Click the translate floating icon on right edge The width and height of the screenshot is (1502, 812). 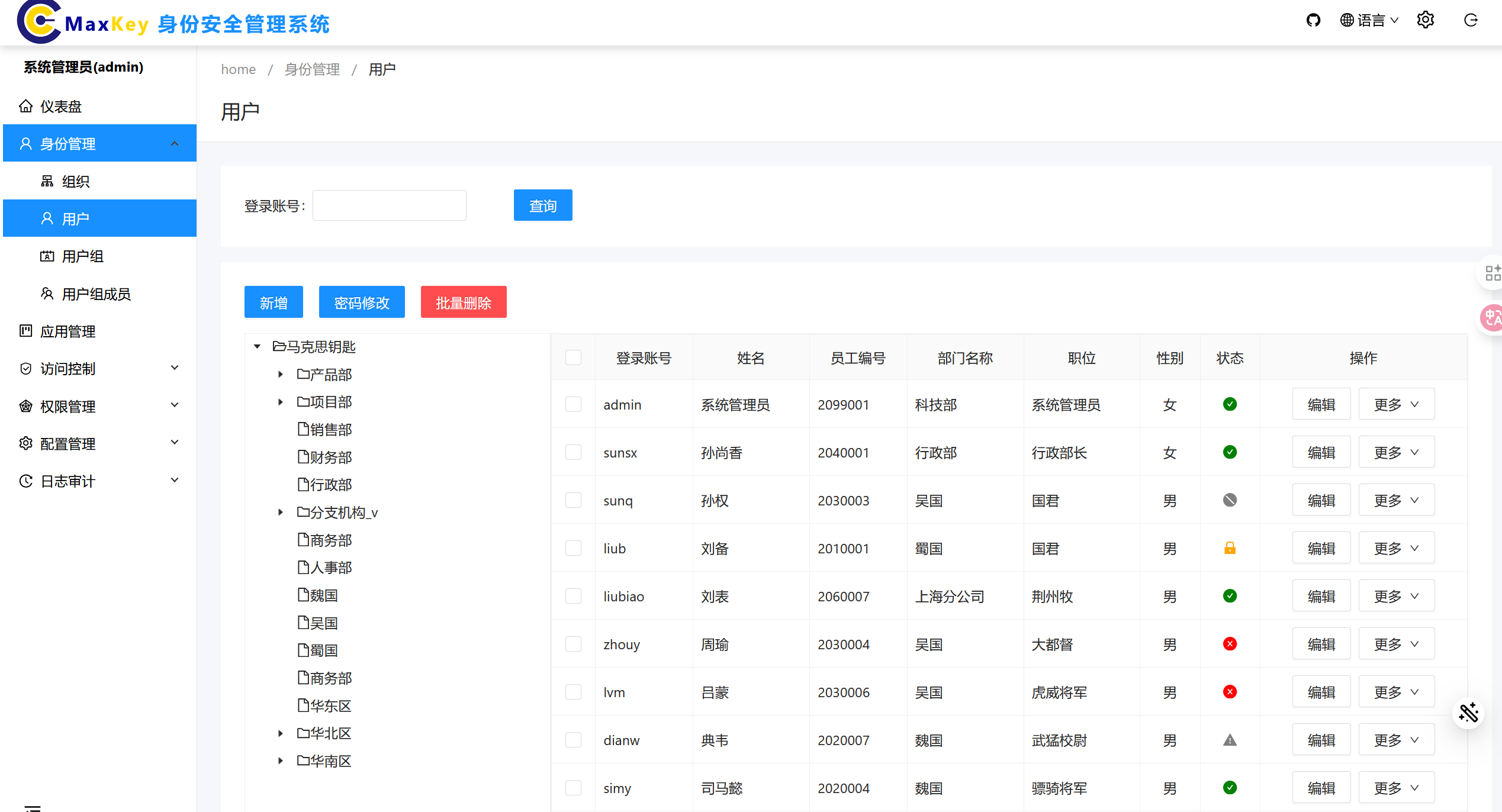pyautogui.click(x=1491, y=318)
